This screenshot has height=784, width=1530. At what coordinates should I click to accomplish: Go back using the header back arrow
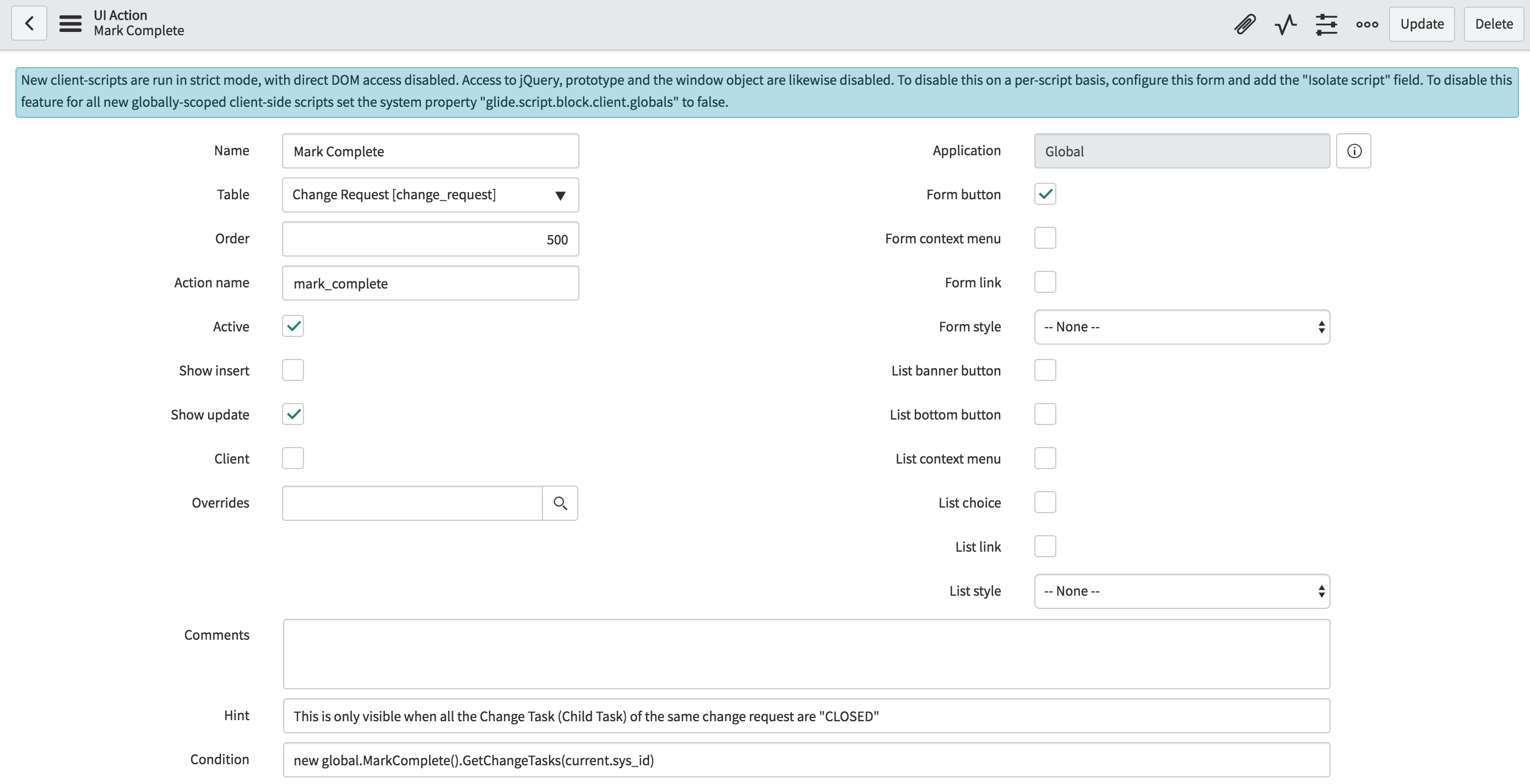click(x=29, y=24)
